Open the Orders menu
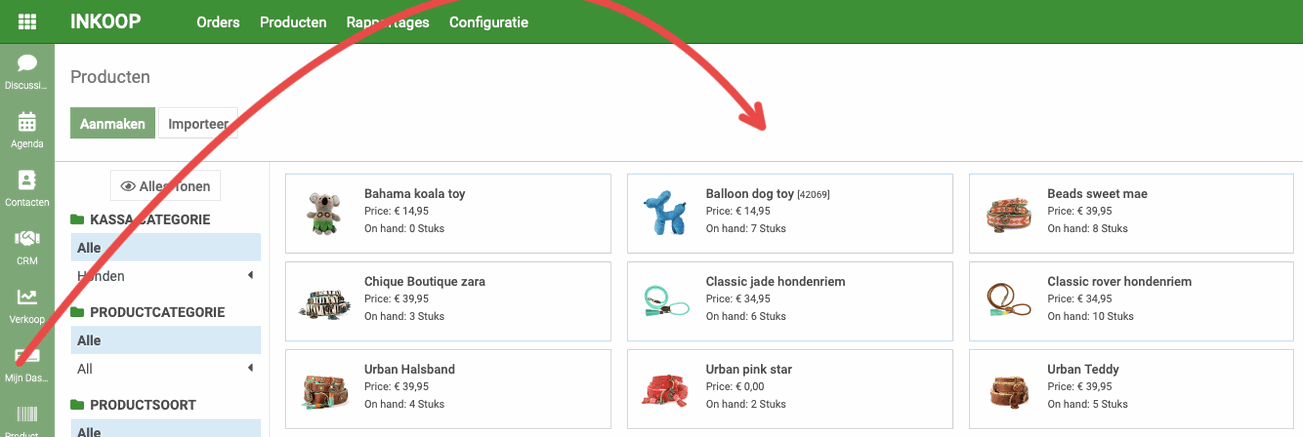 pos(218,22)
